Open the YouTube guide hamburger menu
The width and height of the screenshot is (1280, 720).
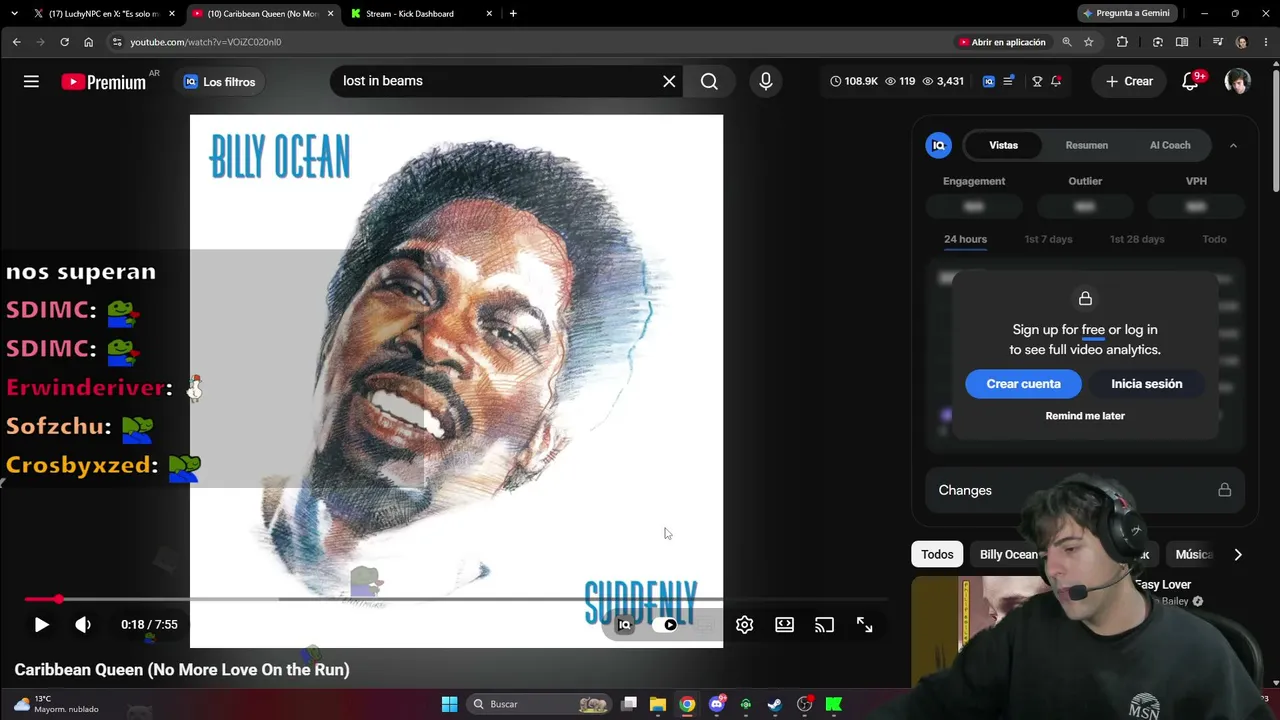pos(31,82)
